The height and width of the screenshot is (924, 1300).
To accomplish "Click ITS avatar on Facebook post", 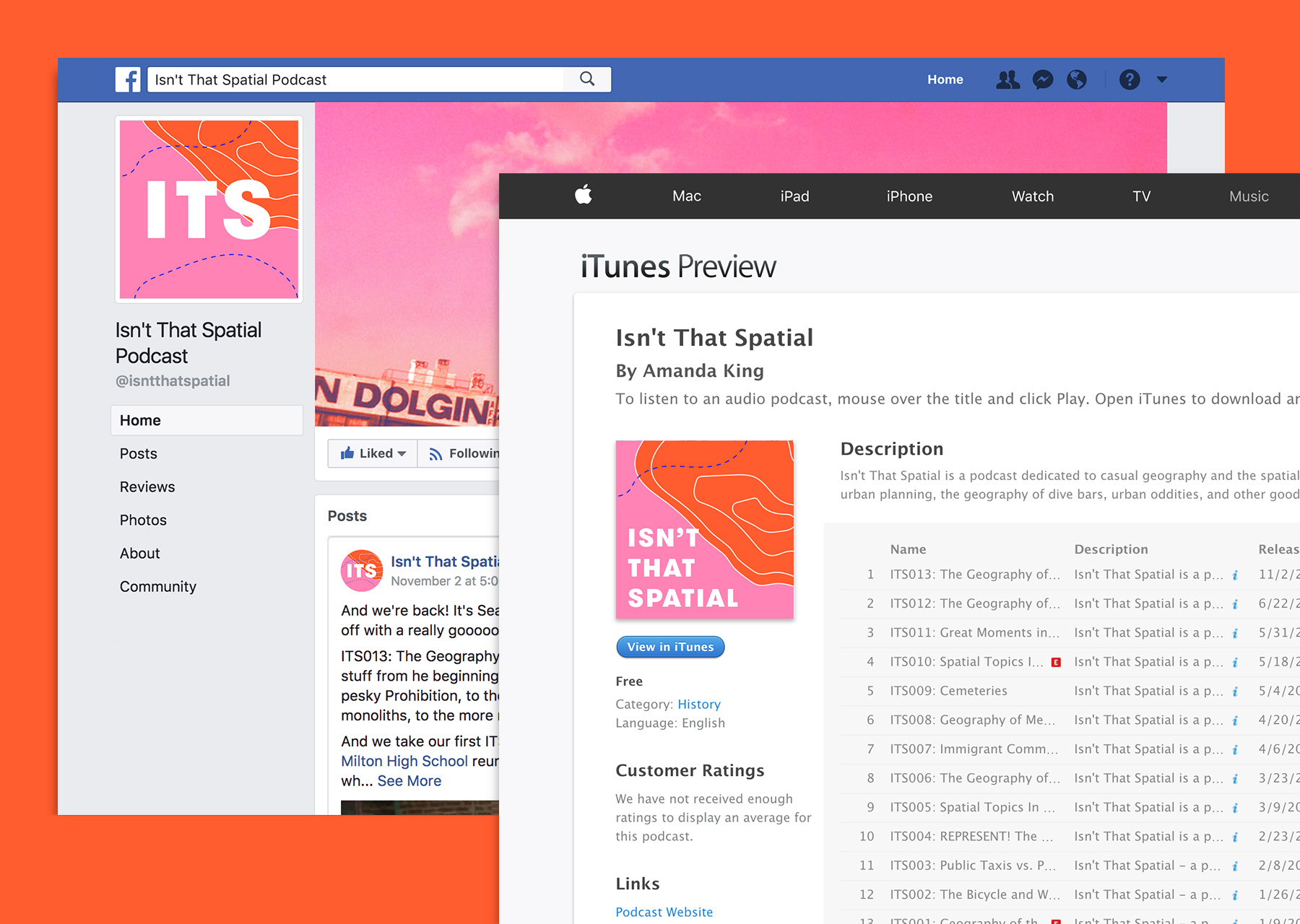I will [x=361, y=570].
